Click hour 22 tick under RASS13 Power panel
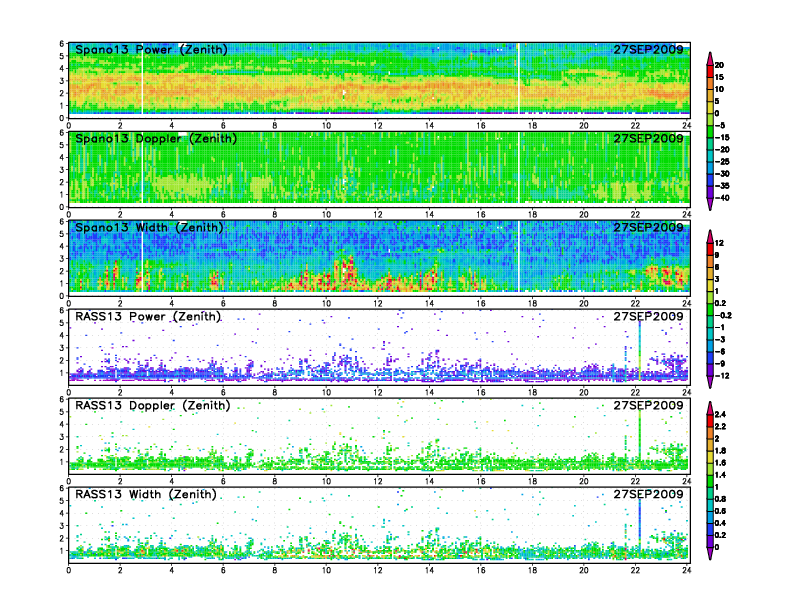This screenshot has width=792, height=612. click(x=635, y=393)
